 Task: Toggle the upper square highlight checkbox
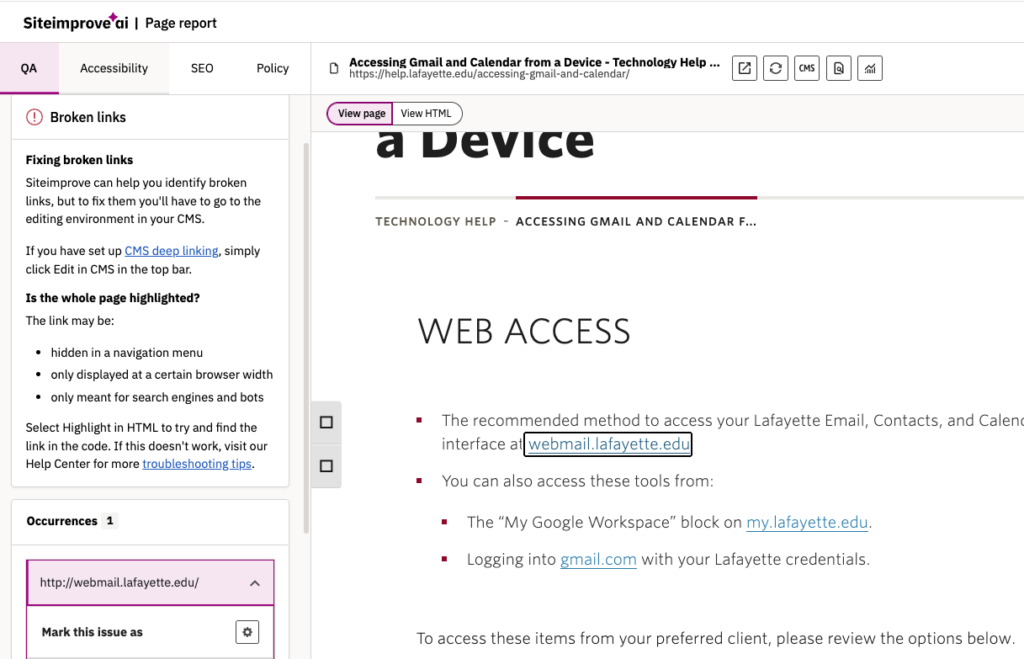(x=327, y=422)
